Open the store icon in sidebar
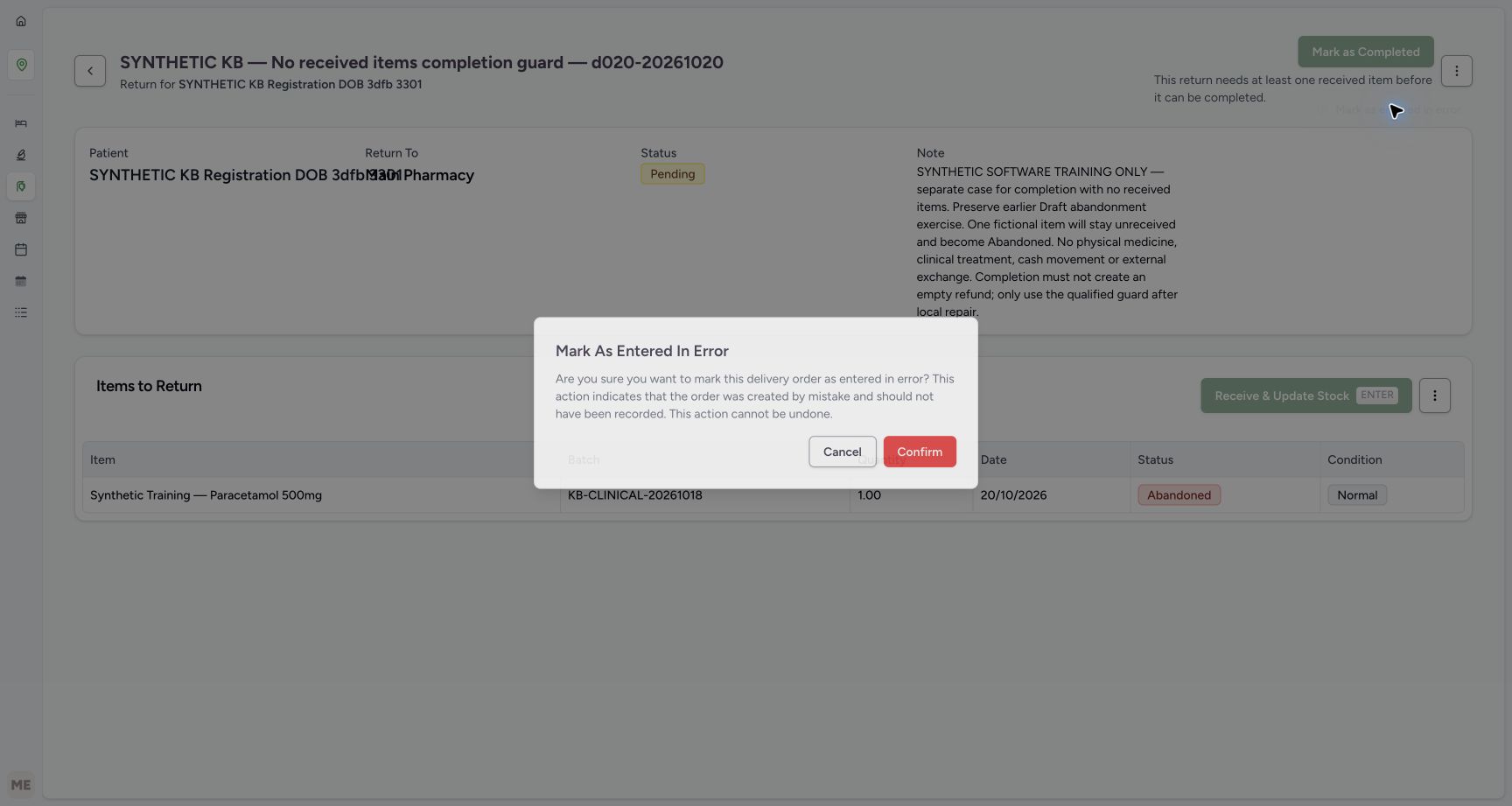 [21, 218]
